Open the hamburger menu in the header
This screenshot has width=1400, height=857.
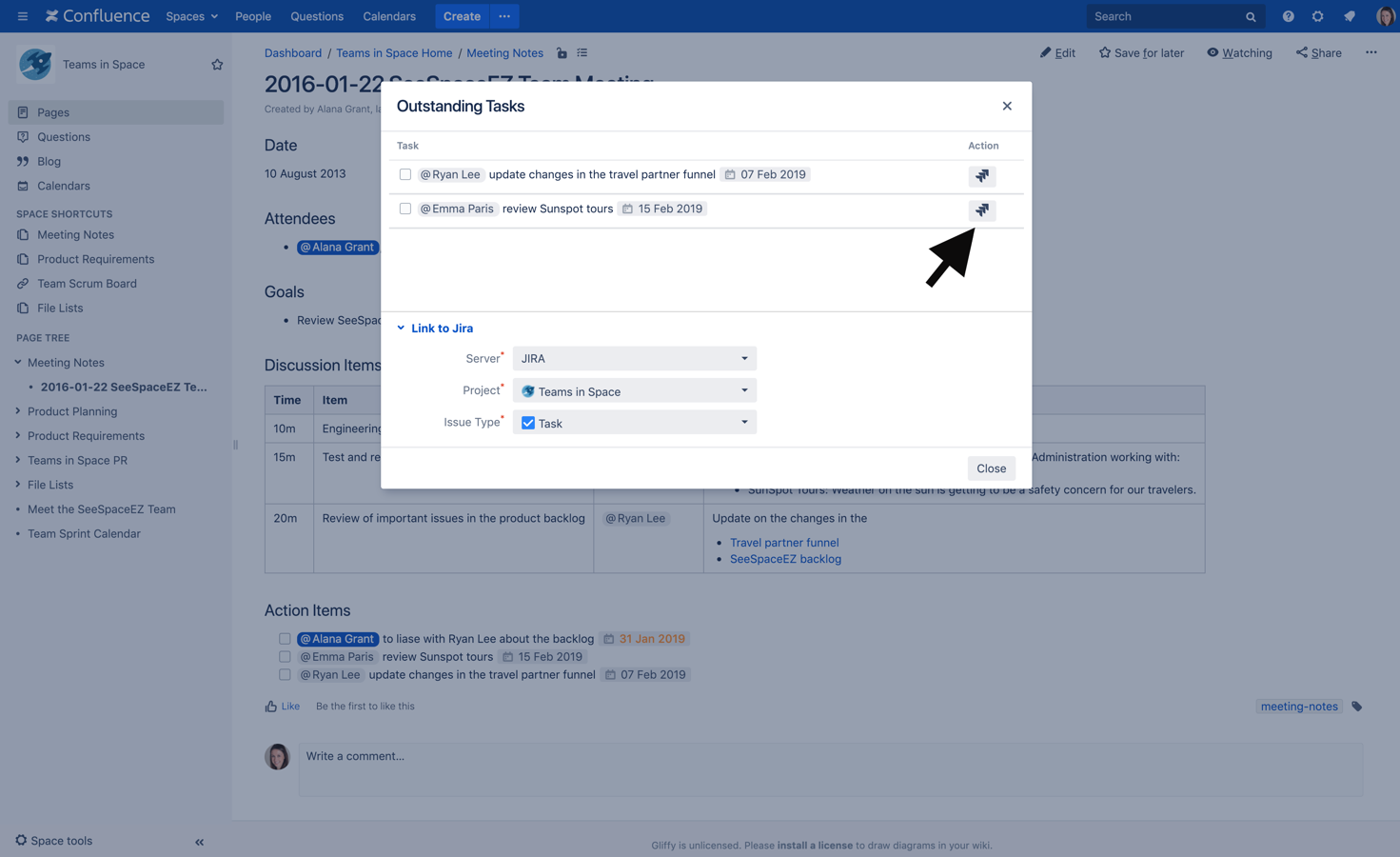(x=23, y=16)
